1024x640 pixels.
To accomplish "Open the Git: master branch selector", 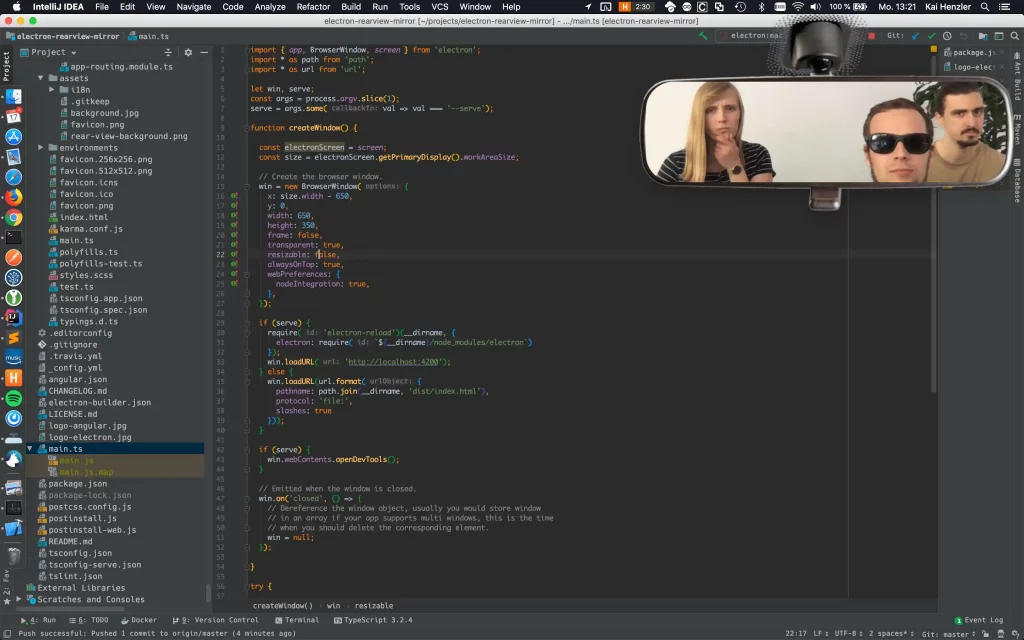I will pyautogui.click(x=948, y=633).
